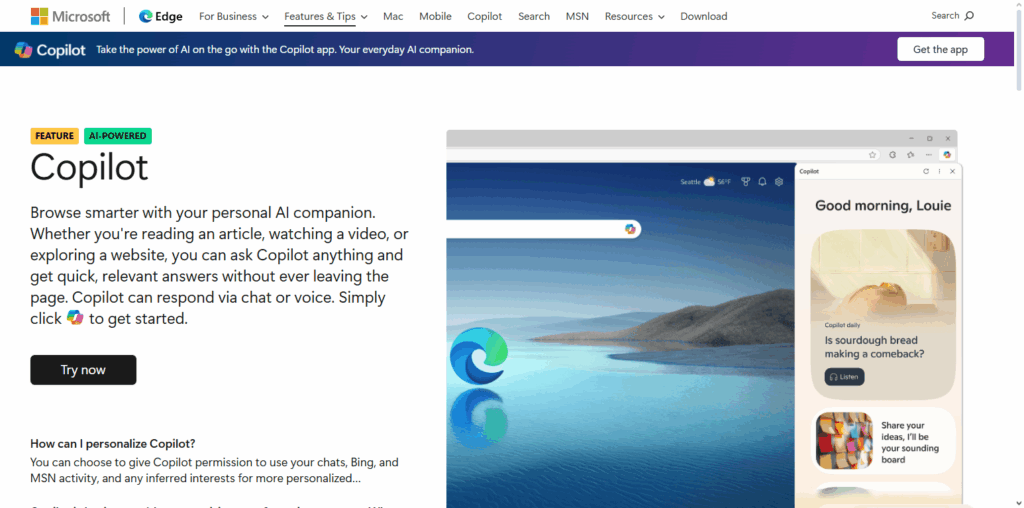Click the 'Share your ideas' card text
Viewport: 1024px width, 508px height.
point(910,443)
